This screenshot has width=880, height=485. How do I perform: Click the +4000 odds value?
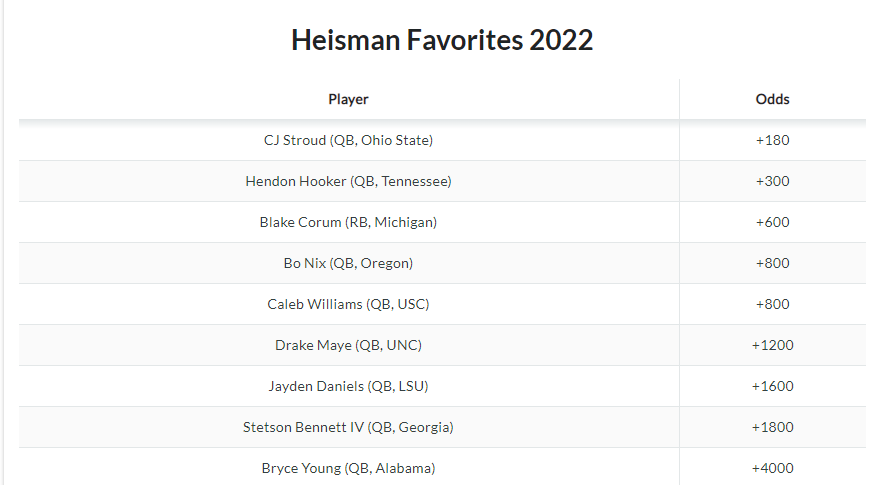point(772,468)
